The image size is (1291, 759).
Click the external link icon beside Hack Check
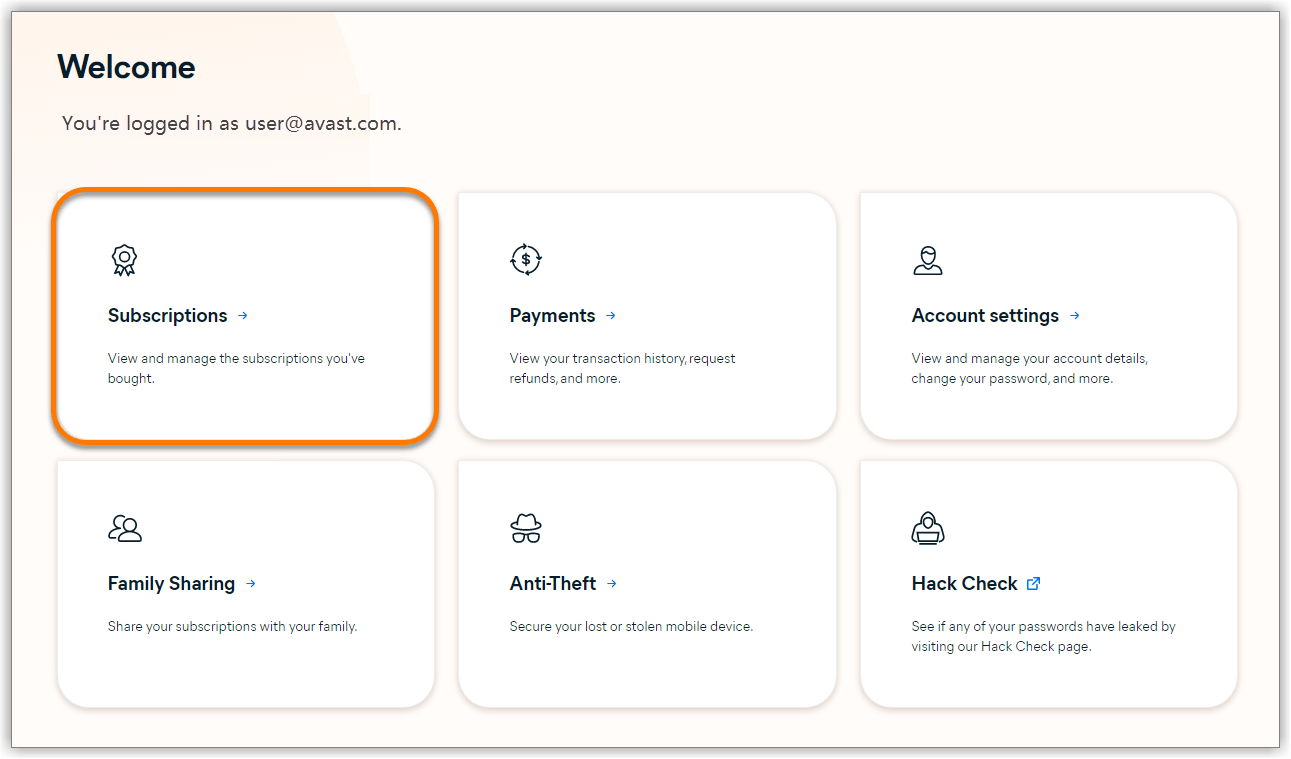coord(1034,583)
